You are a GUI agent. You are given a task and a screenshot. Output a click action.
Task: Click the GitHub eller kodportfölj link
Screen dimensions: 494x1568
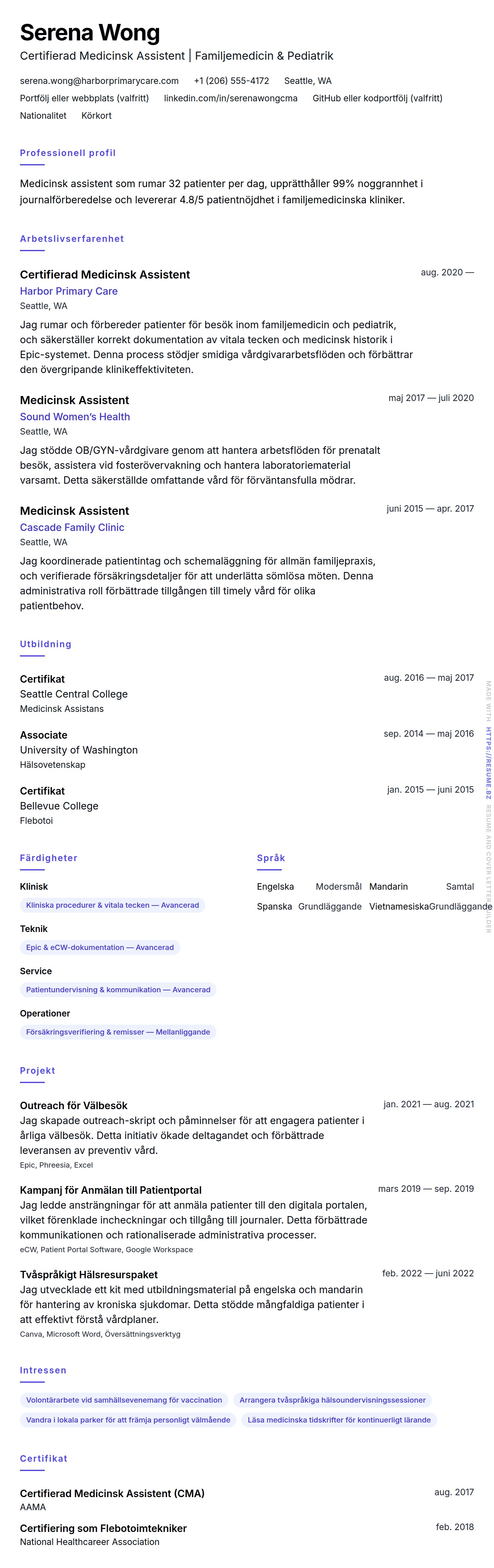(377, 98)
